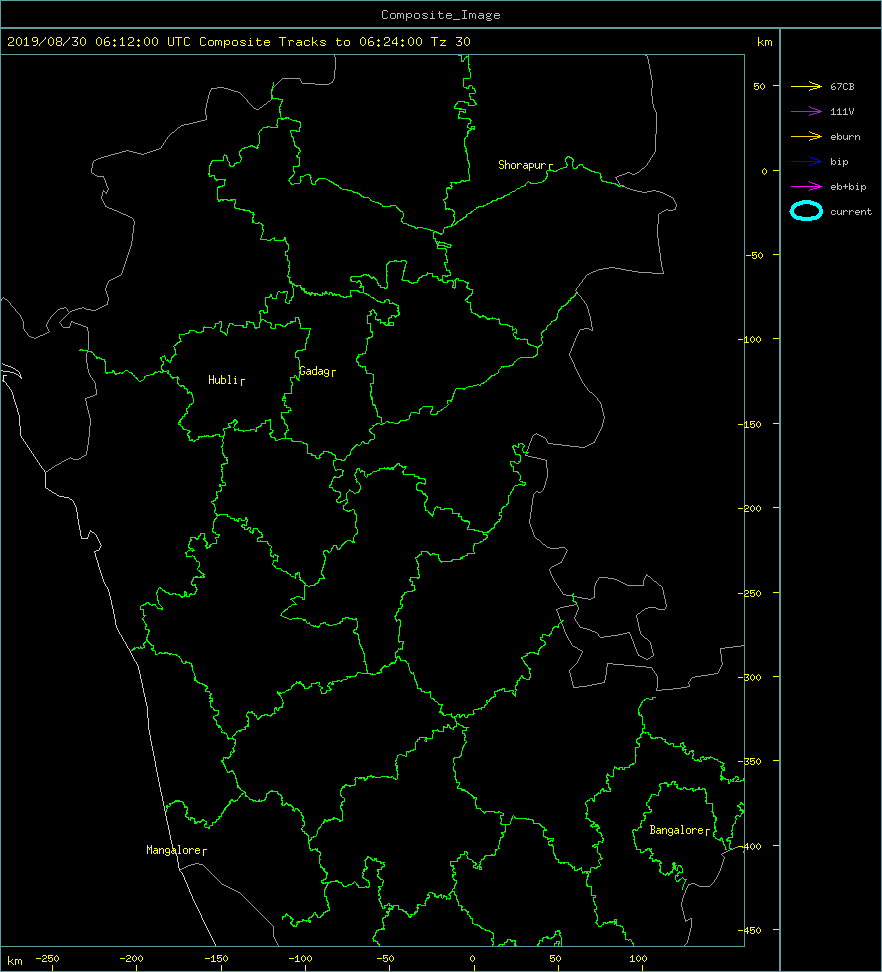
Task: Click the Shorapur city label
Action: 522,165
